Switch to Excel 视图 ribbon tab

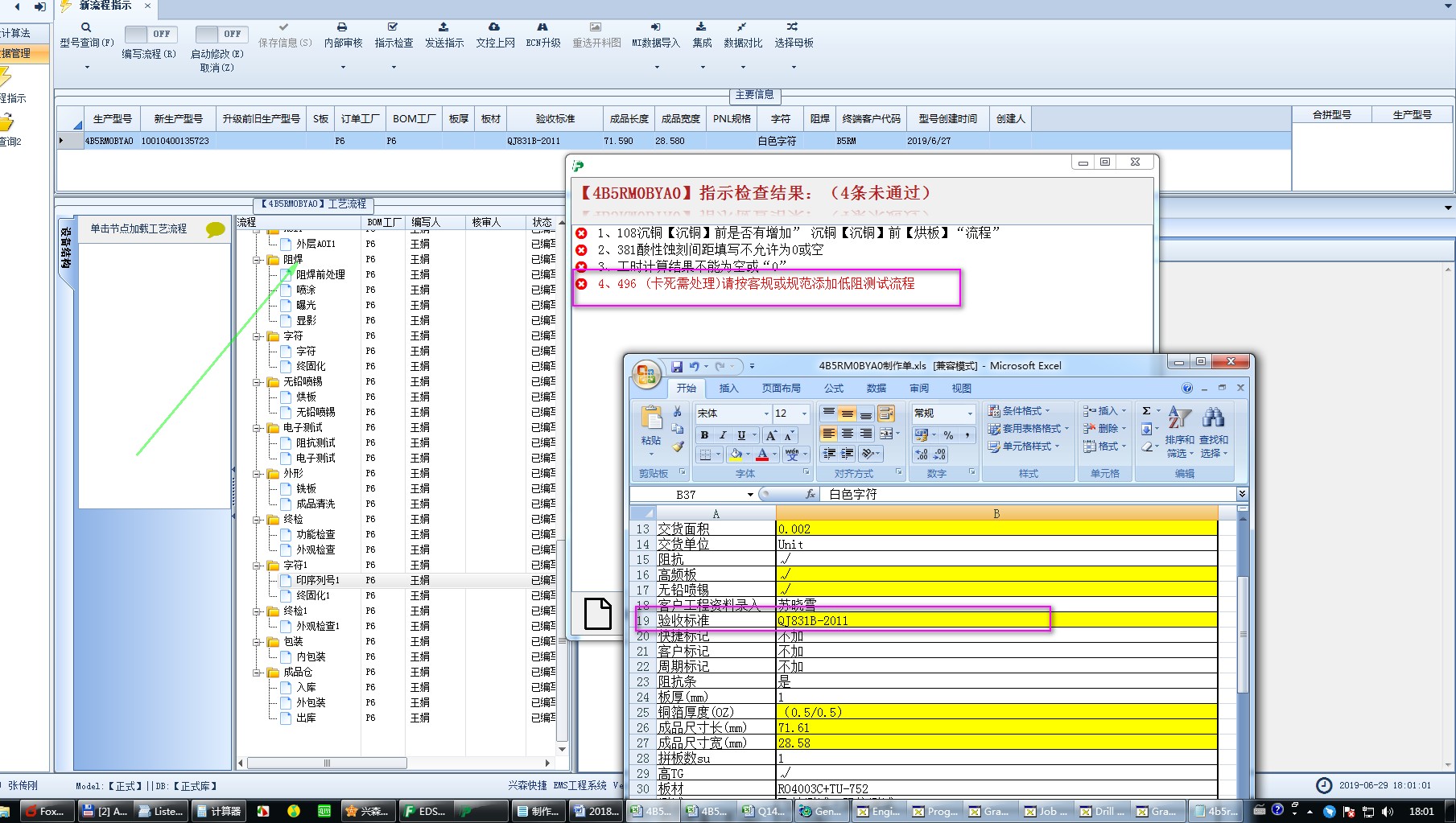coord(962,389)
